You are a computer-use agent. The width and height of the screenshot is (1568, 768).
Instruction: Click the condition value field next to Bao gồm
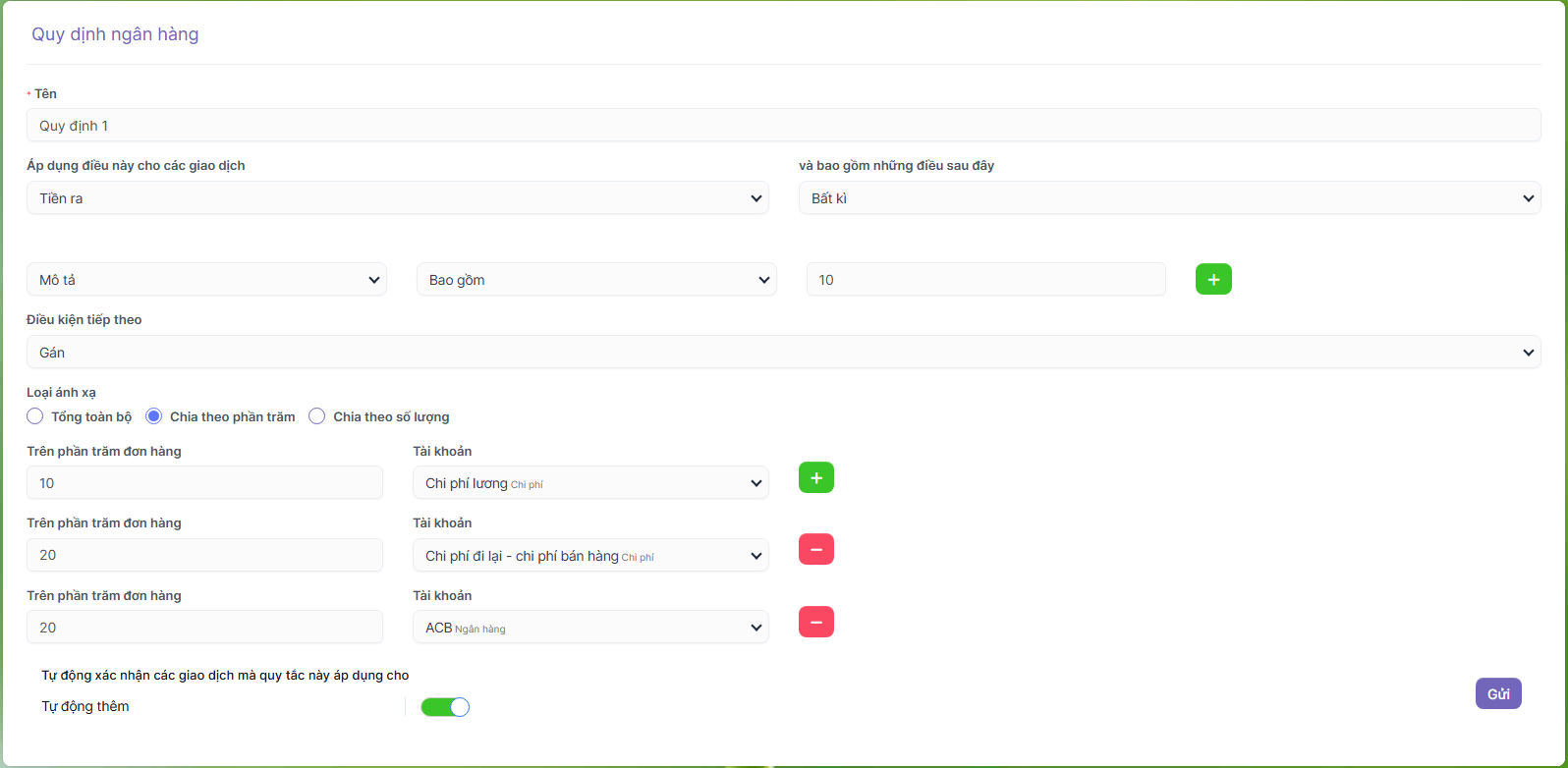coord(985,280)
